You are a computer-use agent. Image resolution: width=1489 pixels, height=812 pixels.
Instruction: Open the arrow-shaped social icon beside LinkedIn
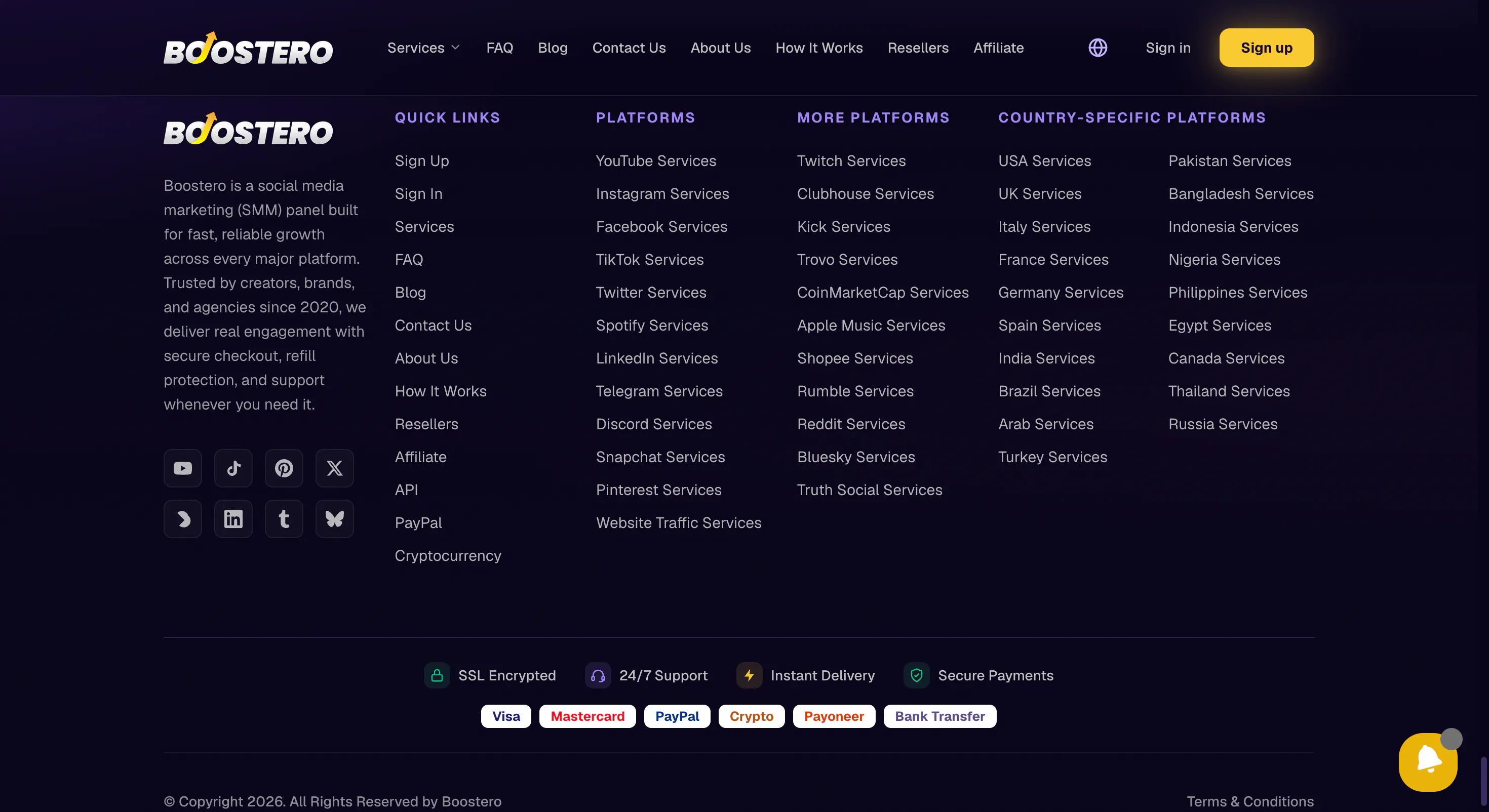point(183,519)
